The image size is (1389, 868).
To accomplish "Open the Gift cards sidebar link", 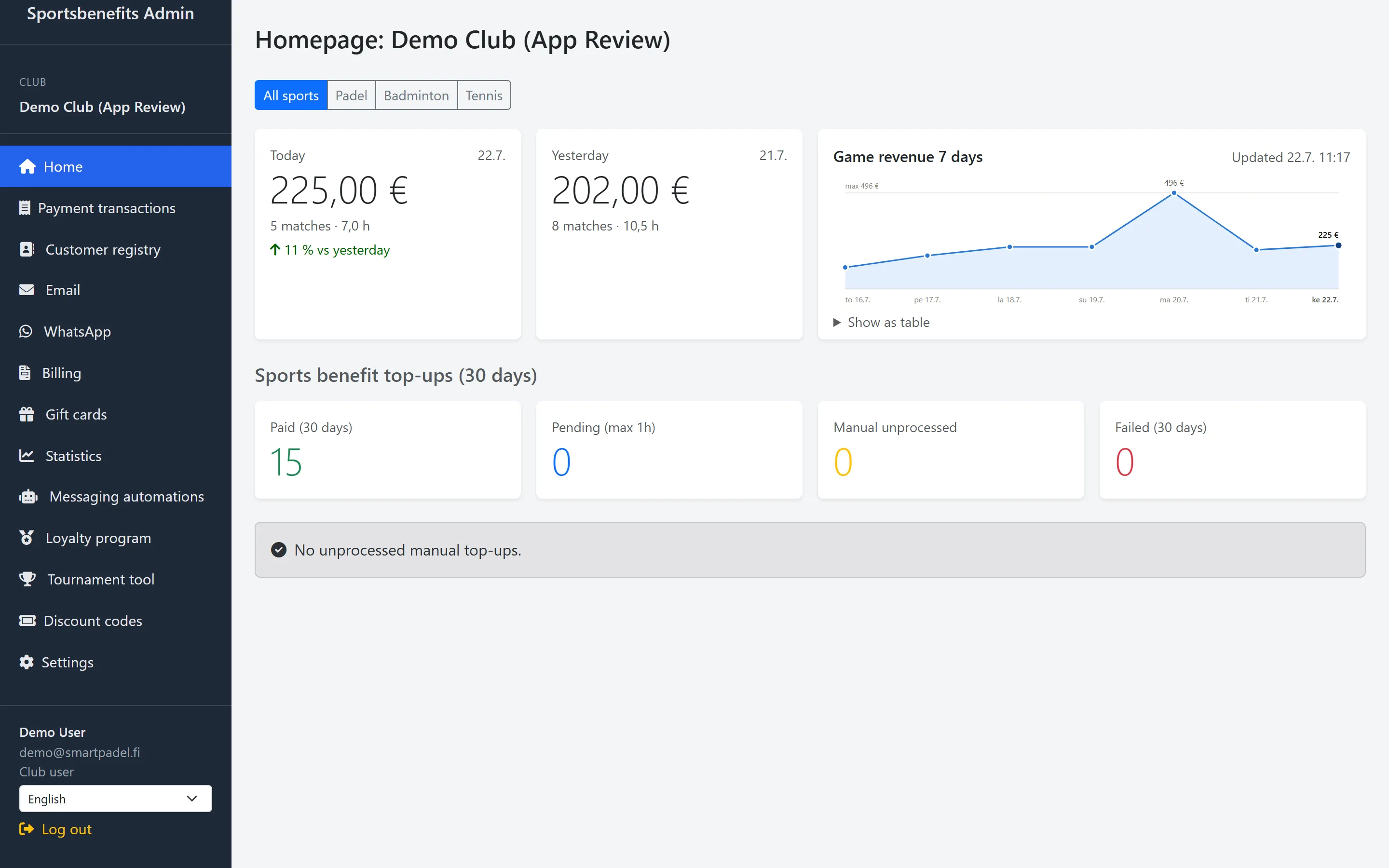I will pyautogui.click(x=115, y=414).
